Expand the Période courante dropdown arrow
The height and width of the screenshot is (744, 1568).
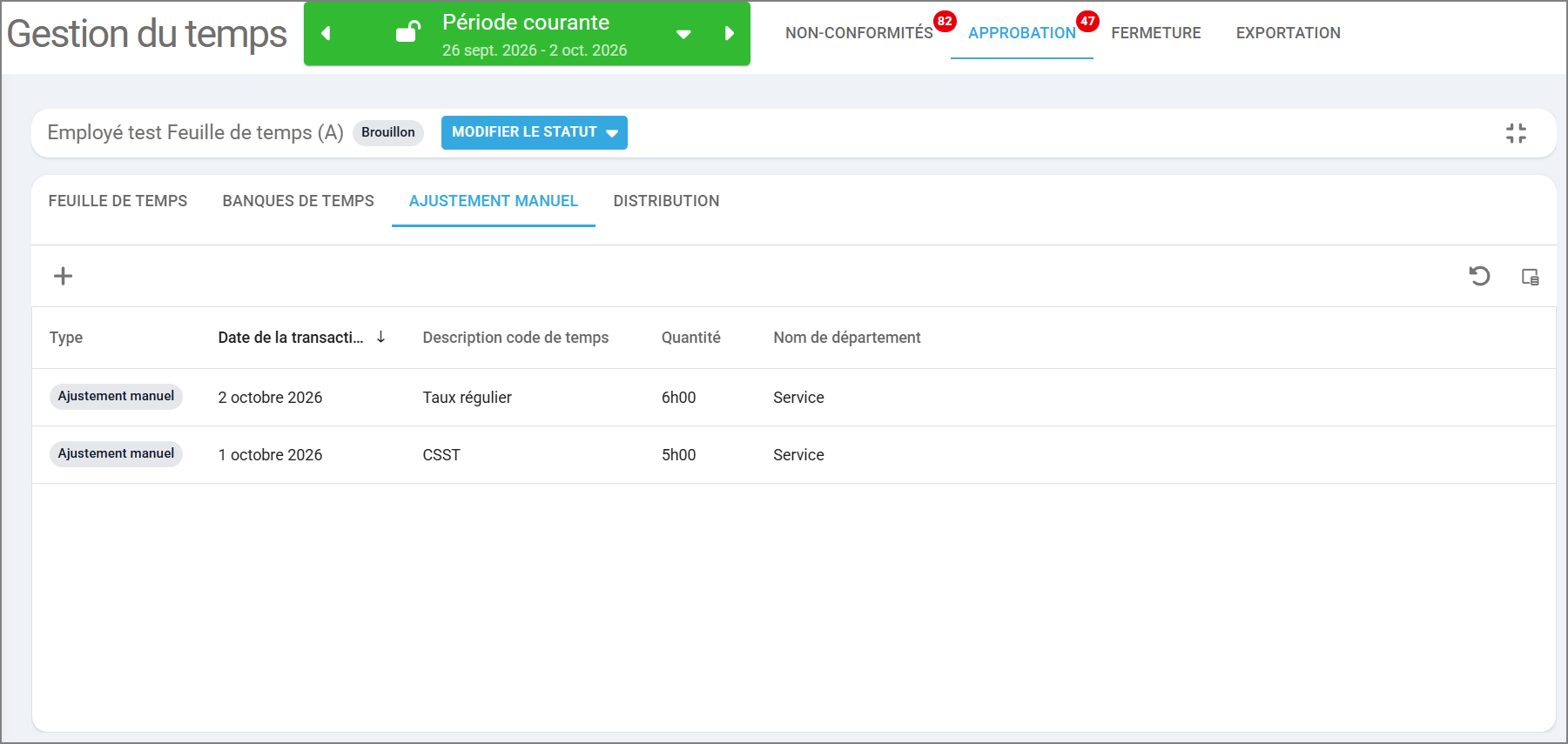[x=683, y=35]
